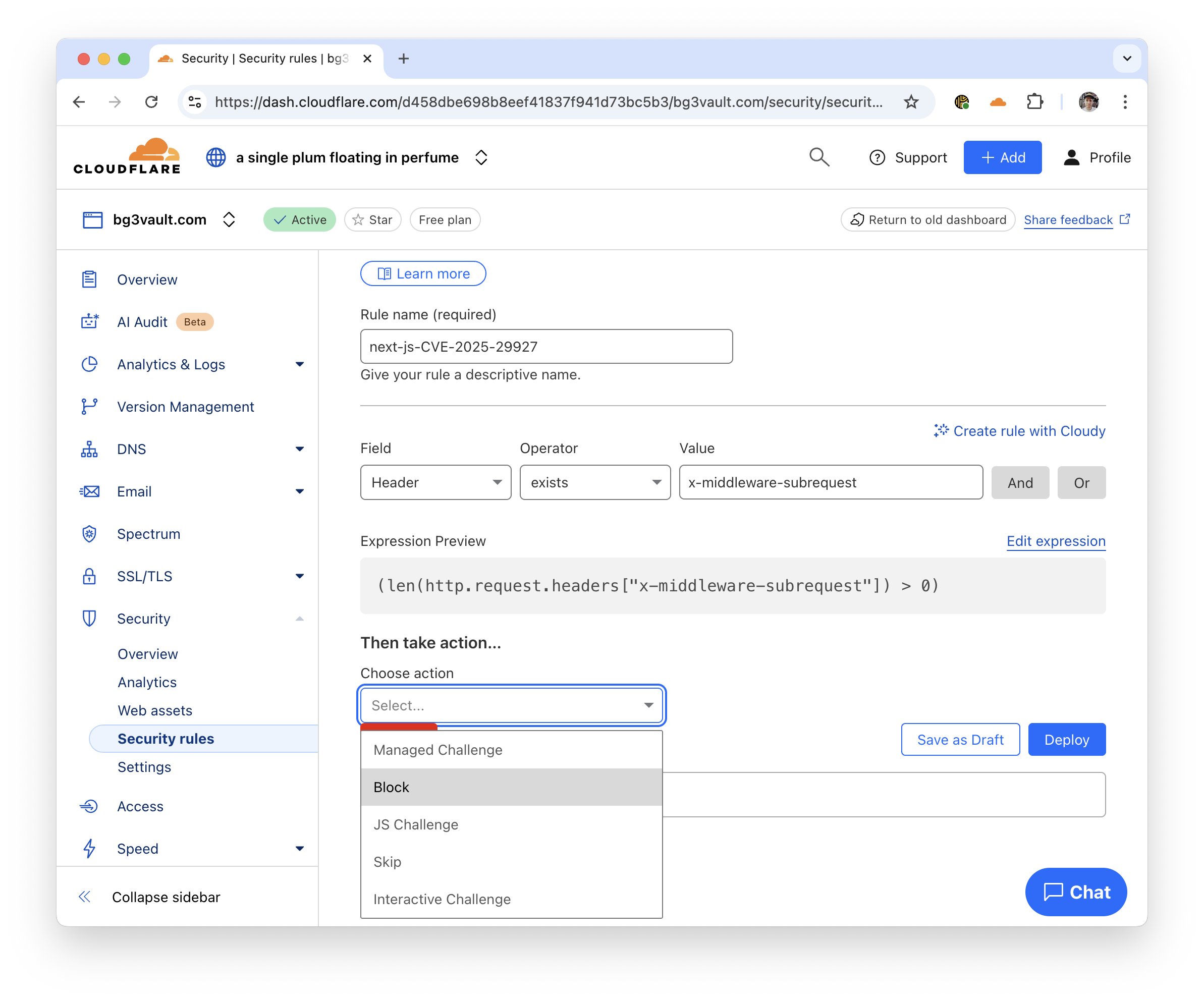Click the browser forward arrow
Screen dimensions: 1204x1001
(x=115, y=102)
